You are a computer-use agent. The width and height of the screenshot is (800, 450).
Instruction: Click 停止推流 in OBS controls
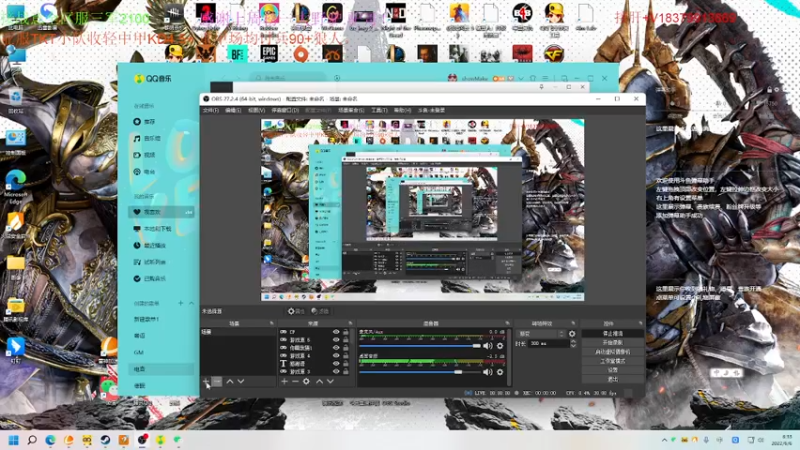[x=613, y=334]
